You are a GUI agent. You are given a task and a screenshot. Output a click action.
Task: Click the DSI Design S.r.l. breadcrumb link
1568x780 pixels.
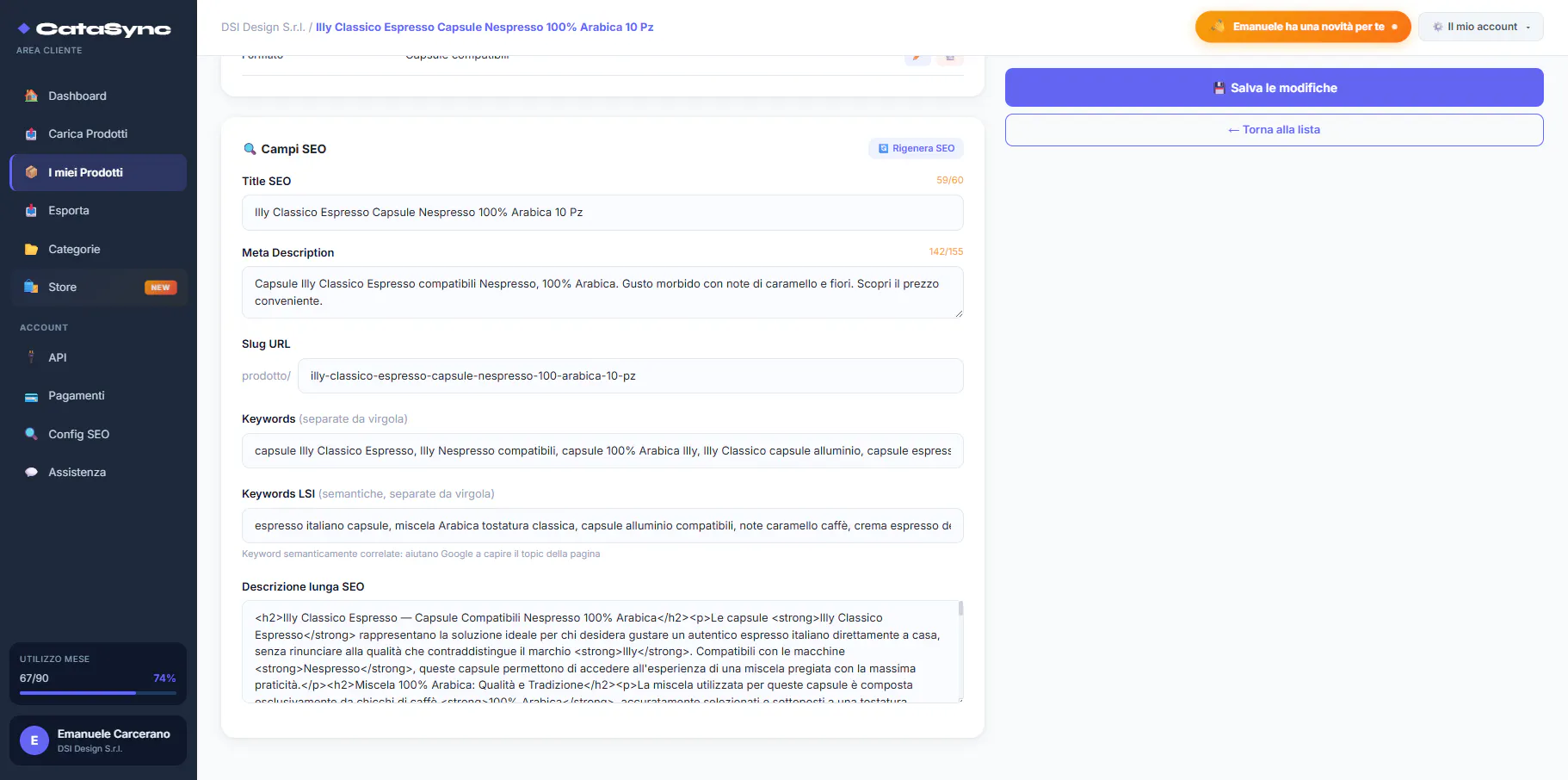coord(262,28)
